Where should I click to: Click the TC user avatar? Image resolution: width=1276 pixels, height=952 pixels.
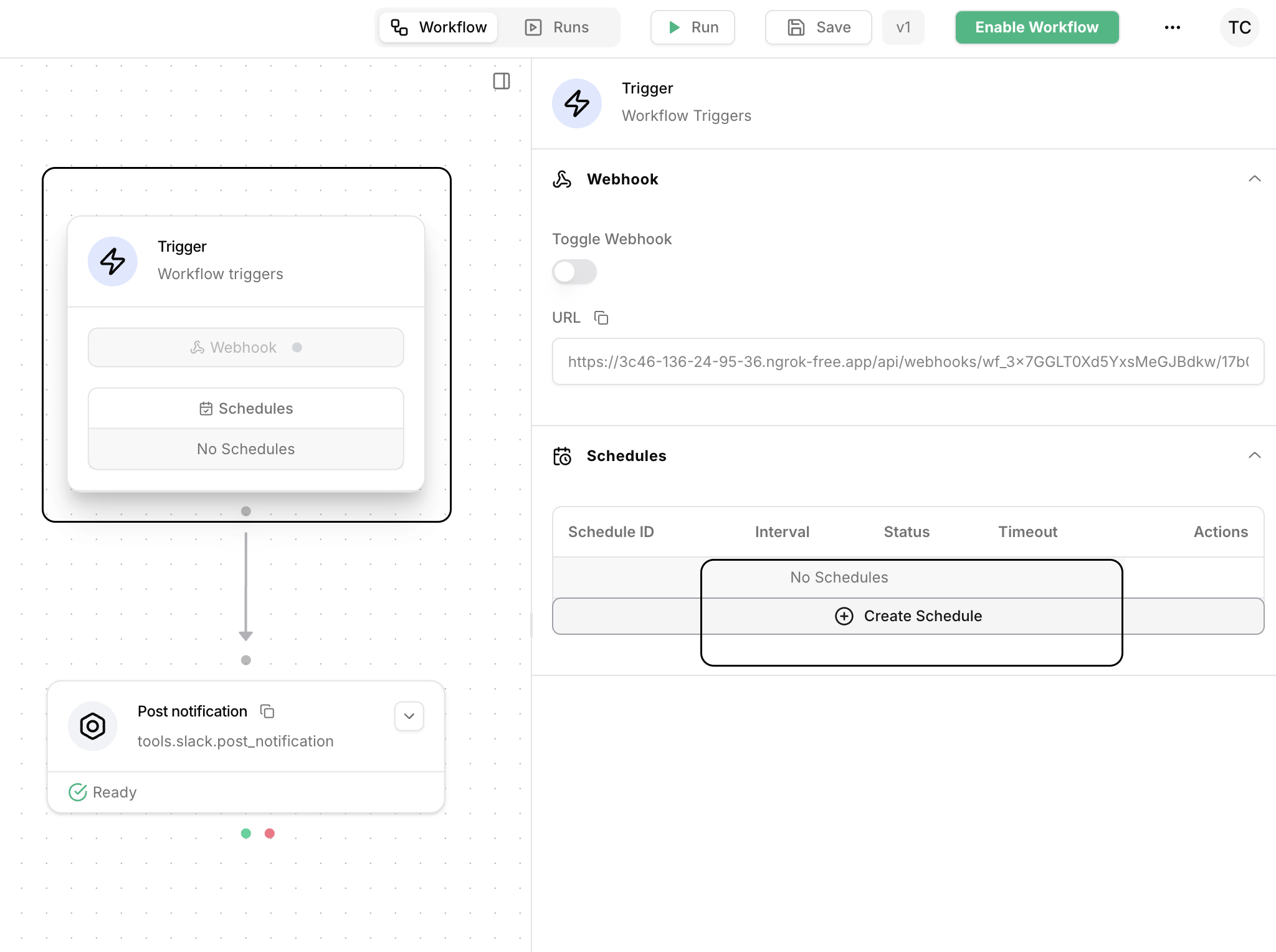point(1239,27)
